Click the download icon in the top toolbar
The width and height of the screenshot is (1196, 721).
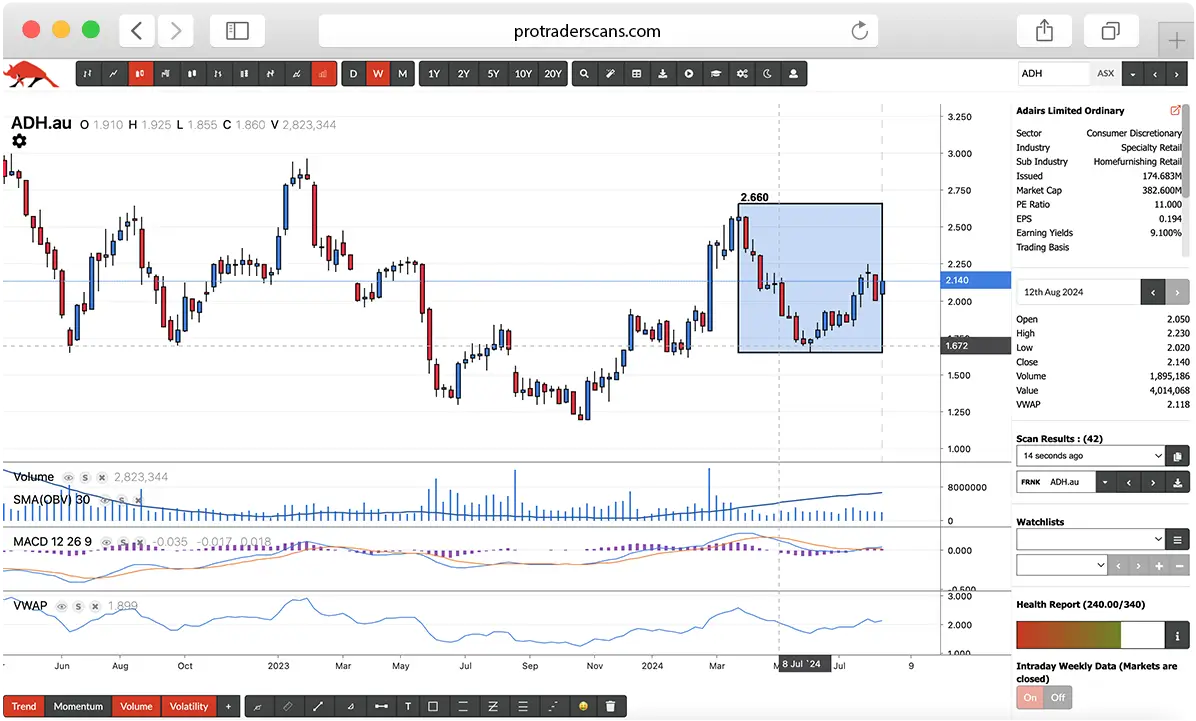(x=663, y=74)
